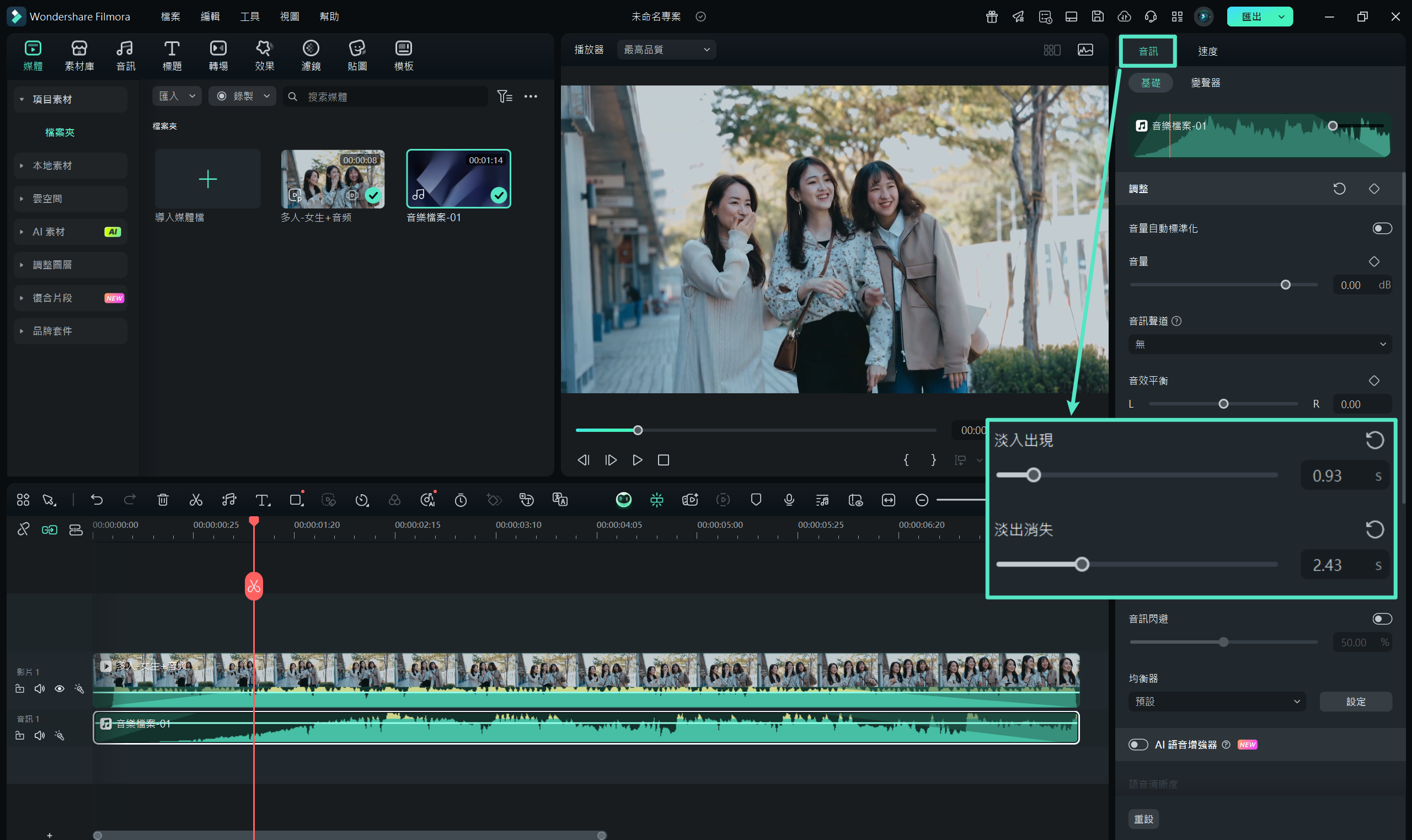Click the gift icon in title bar
The height and width of the screenshot is (840, 1412).
tap(992, 17)
